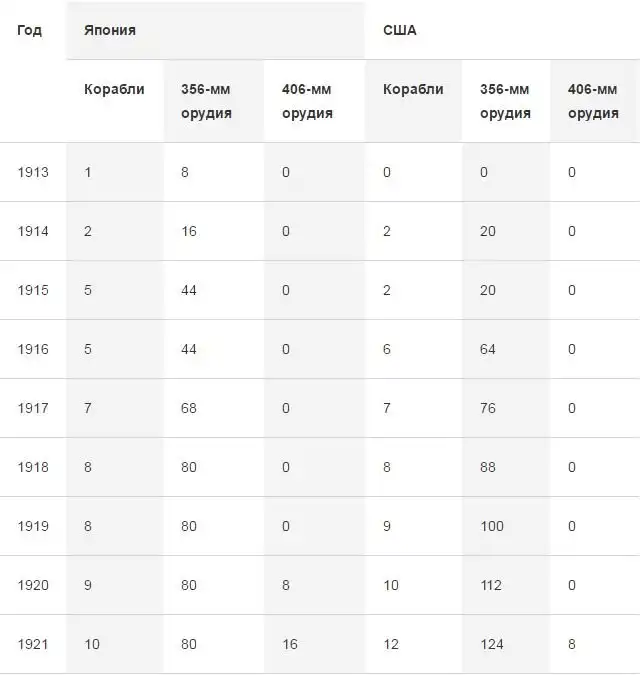The width and height of the screenshot is (640, 675).
Task: Click the value 68 in the 1917 row
Action: pyautogui.click(x=189, y=408)
